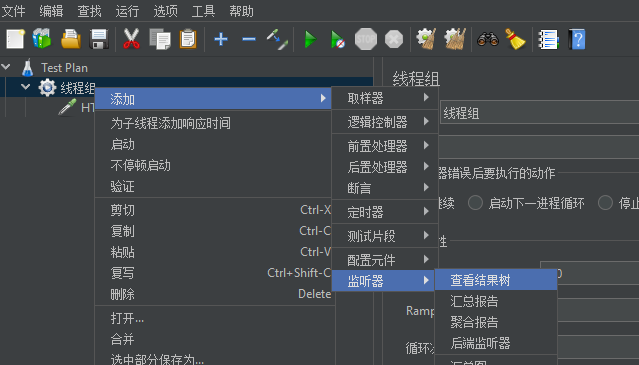
Task: Open 查找 menu
Action: [89, 11]
